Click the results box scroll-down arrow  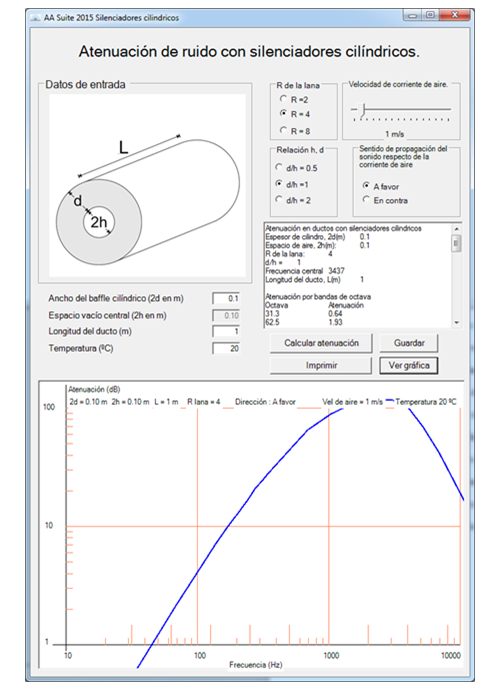tap(456, 323)
